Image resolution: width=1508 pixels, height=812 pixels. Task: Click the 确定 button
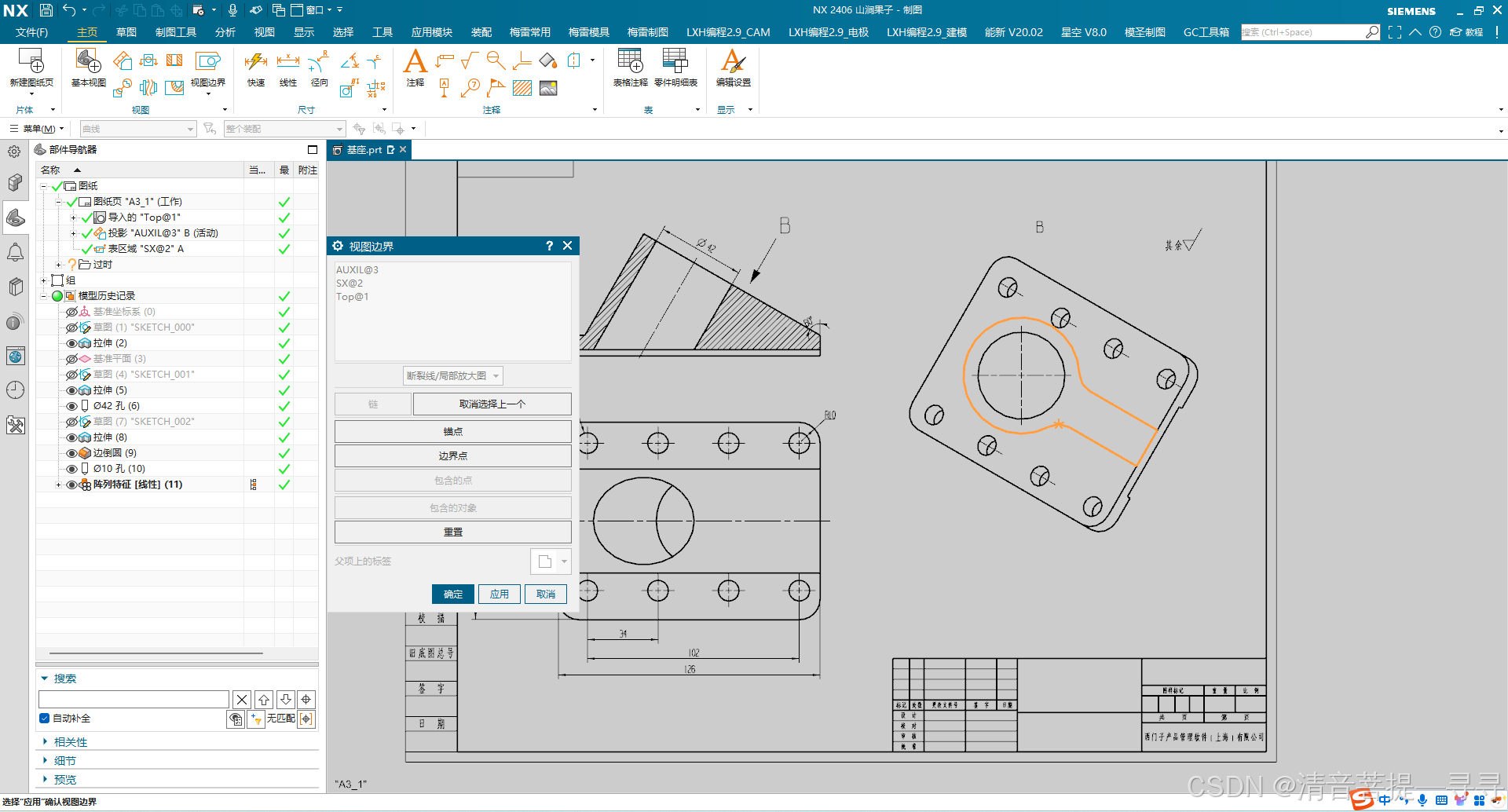click(x=453, y=594)
